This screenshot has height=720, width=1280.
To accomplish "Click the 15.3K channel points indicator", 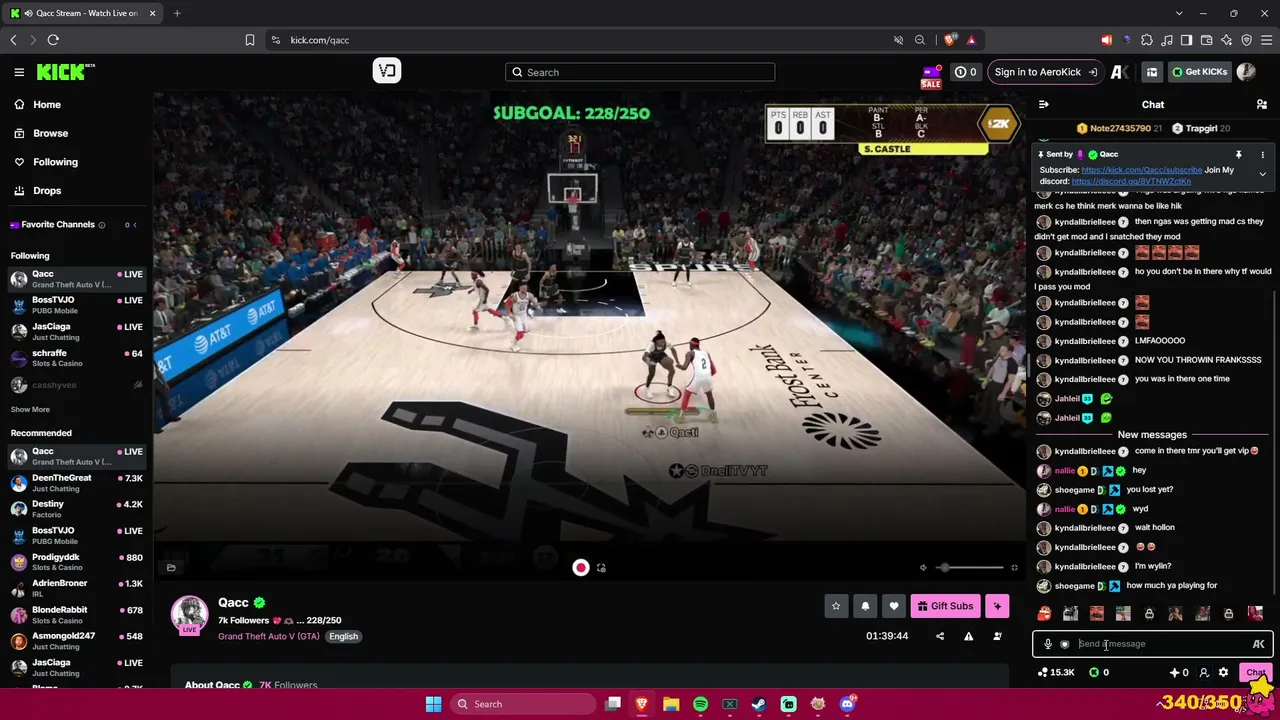I will [x=1056, y=673].
